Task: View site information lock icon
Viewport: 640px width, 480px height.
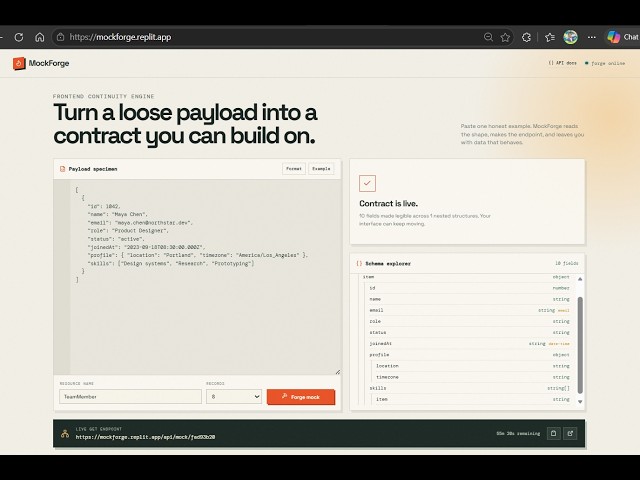Action: click(x=60, y=37)
